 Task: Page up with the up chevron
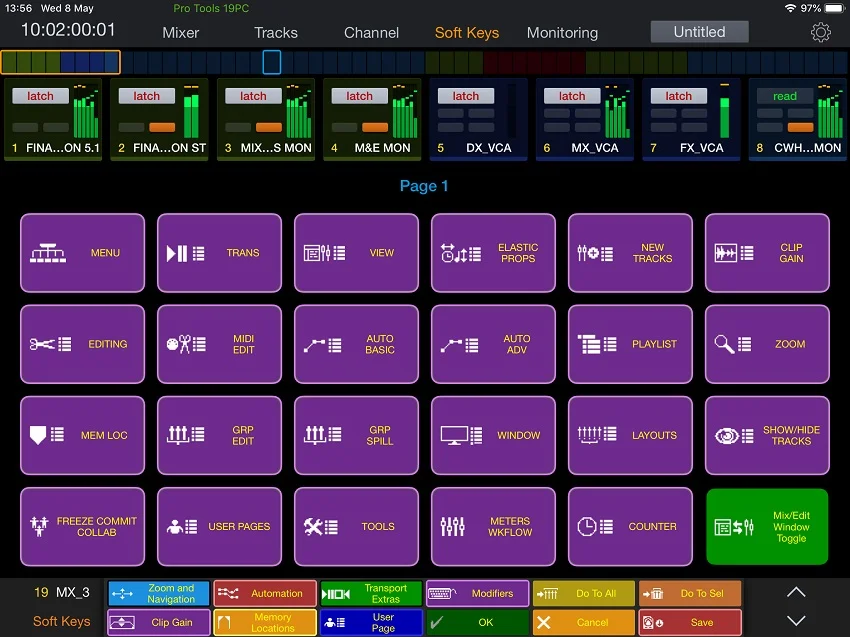pos(796,593)
